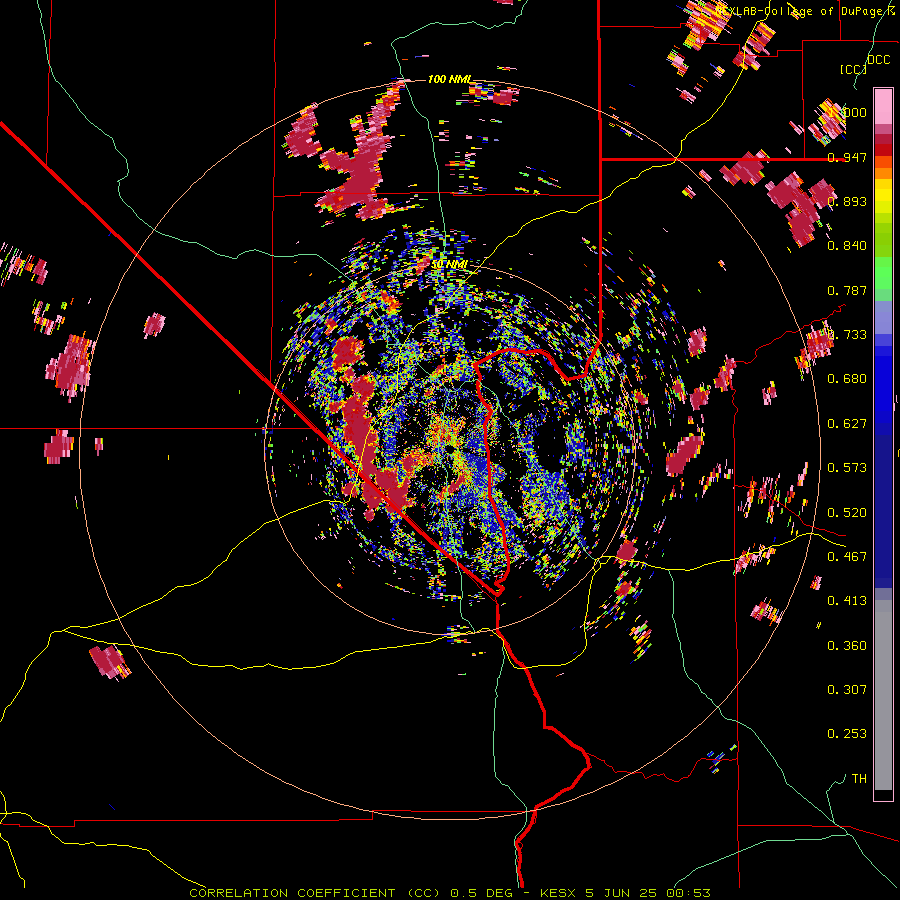Screen dimensions: 900x900
Task: Click the bright green segment of color bar
Action: pos(883,273)
